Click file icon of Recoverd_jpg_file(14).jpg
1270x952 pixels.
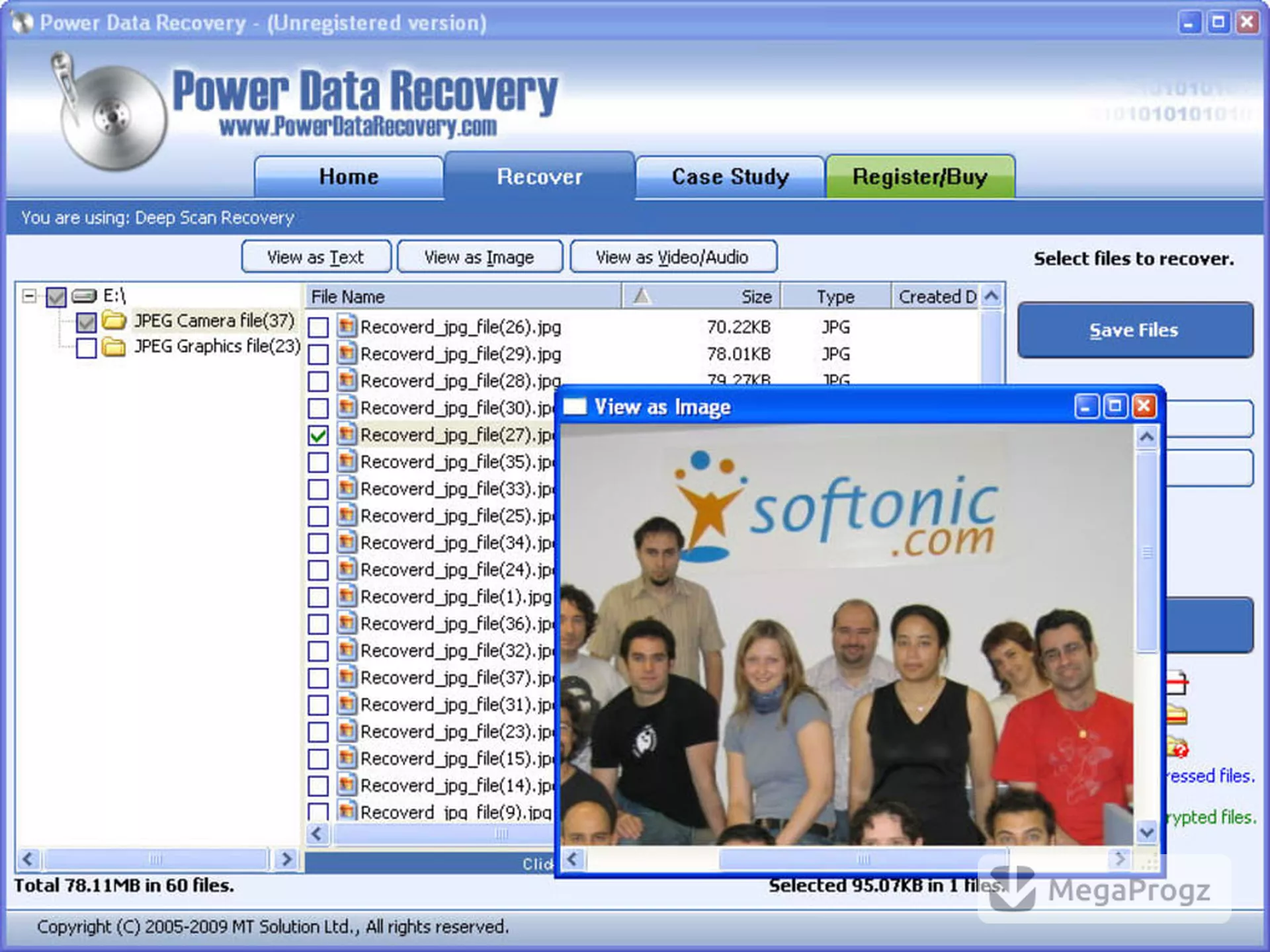click(347, 785)
